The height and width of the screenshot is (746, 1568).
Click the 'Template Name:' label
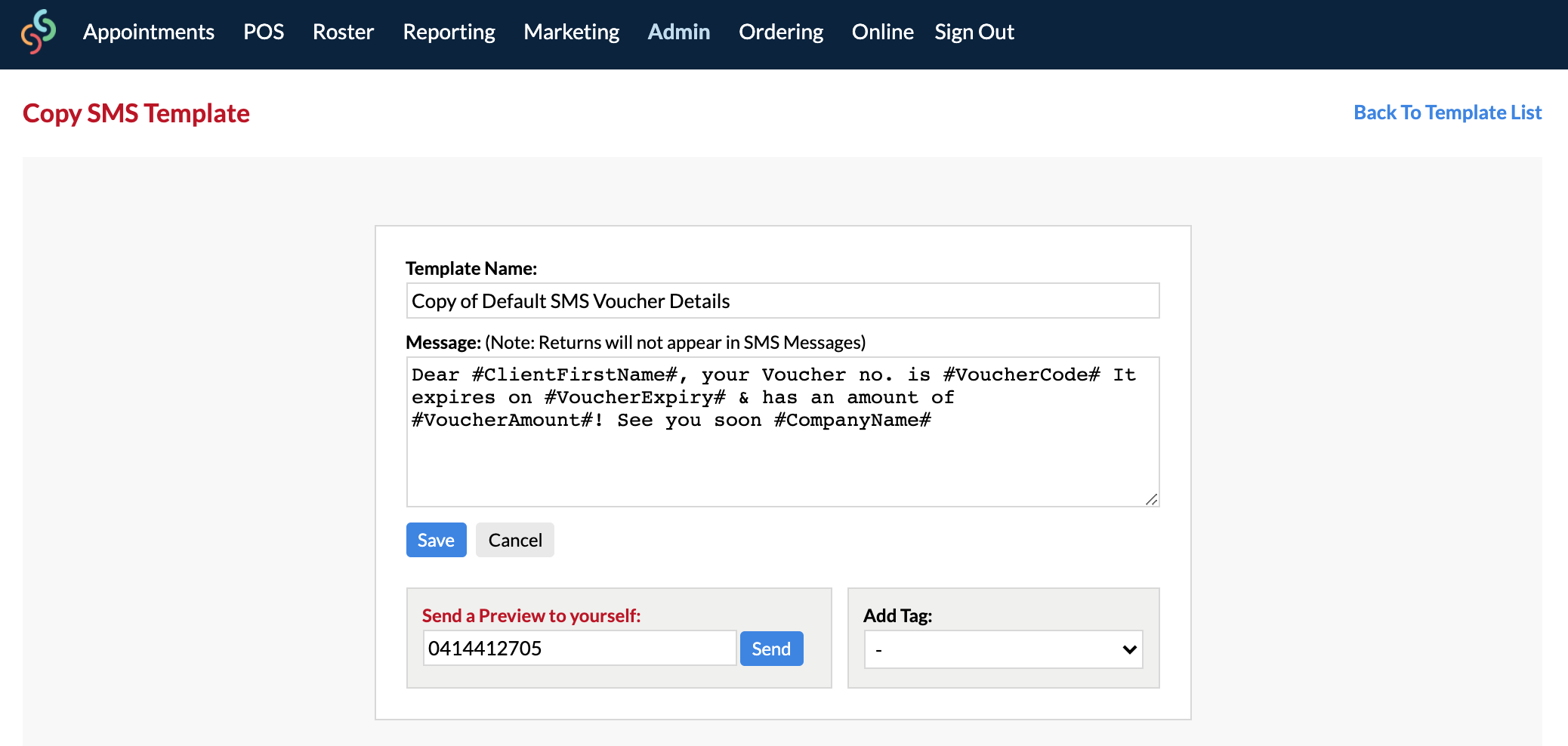point(471,268)
